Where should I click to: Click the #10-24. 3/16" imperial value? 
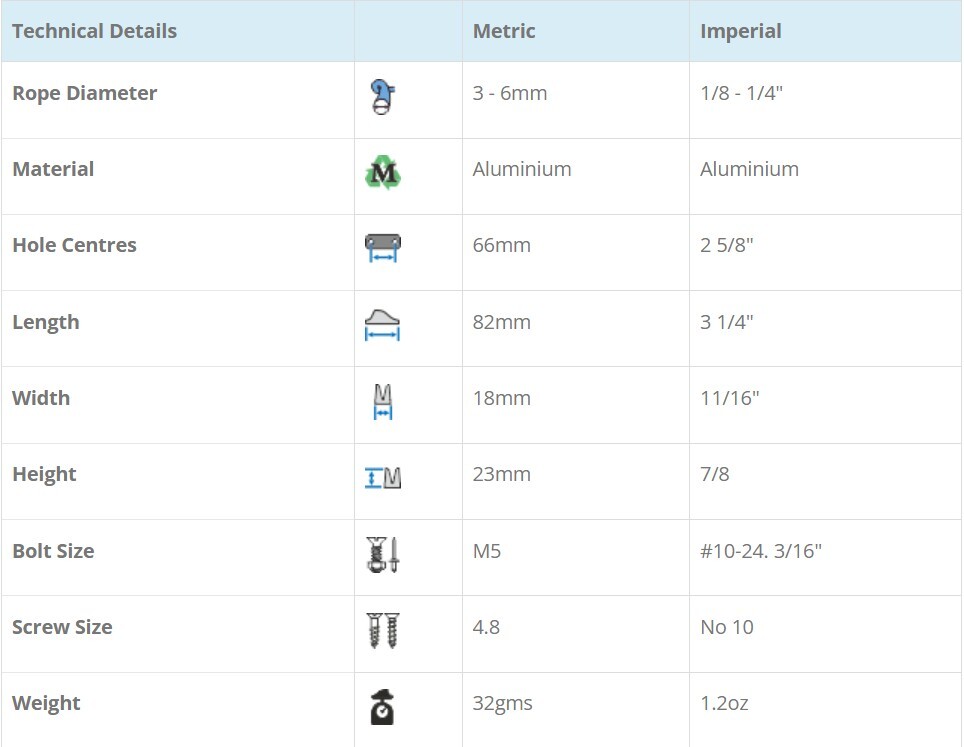pos(760,551)
